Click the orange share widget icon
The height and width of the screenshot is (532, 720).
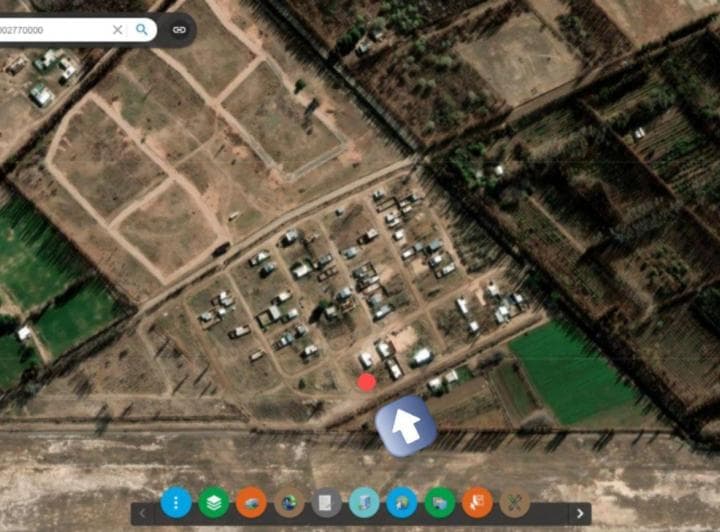point(477,503)
